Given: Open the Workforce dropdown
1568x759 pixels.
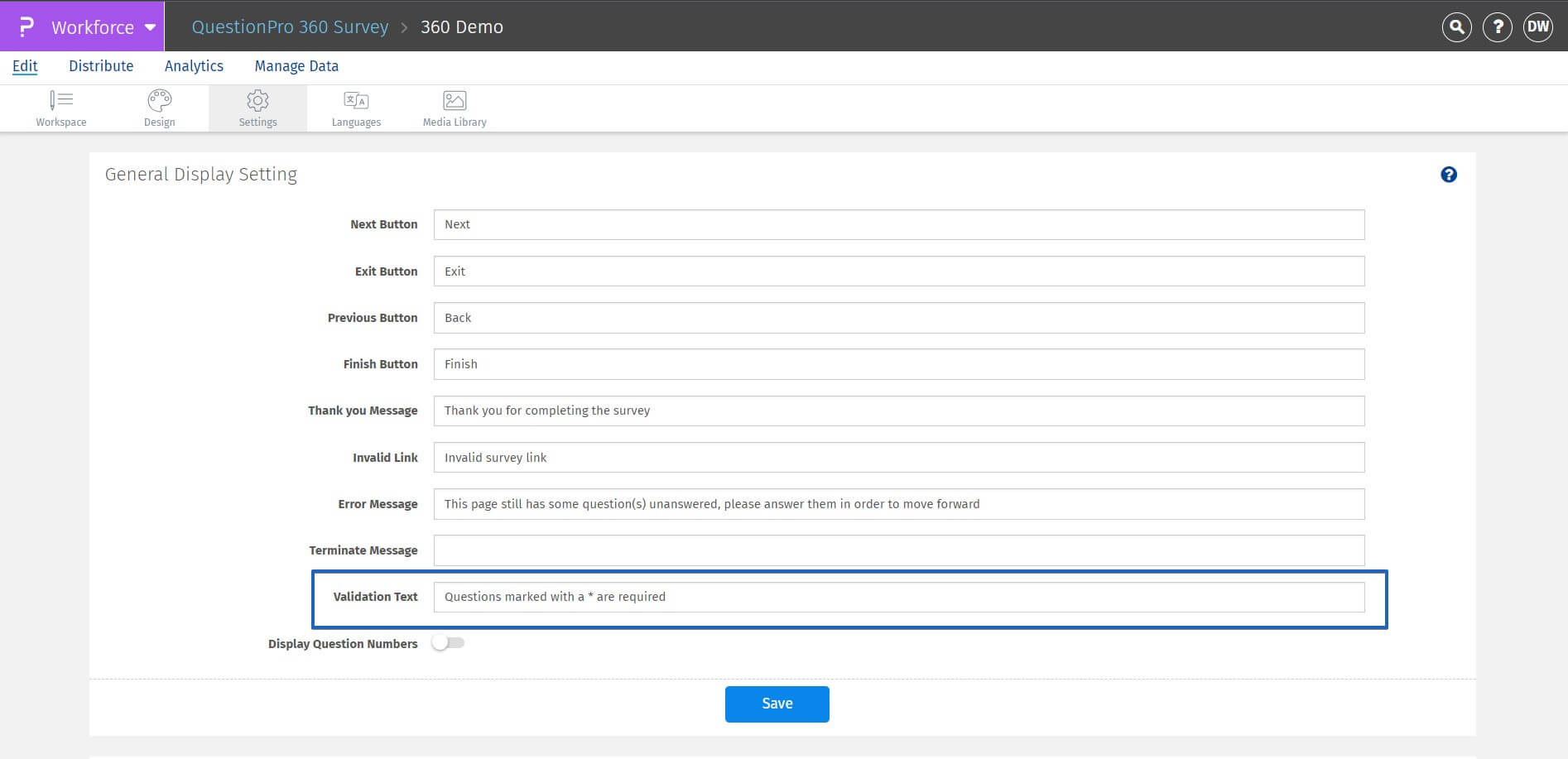Looking at the screenshot, I should (x=101, y=26).
